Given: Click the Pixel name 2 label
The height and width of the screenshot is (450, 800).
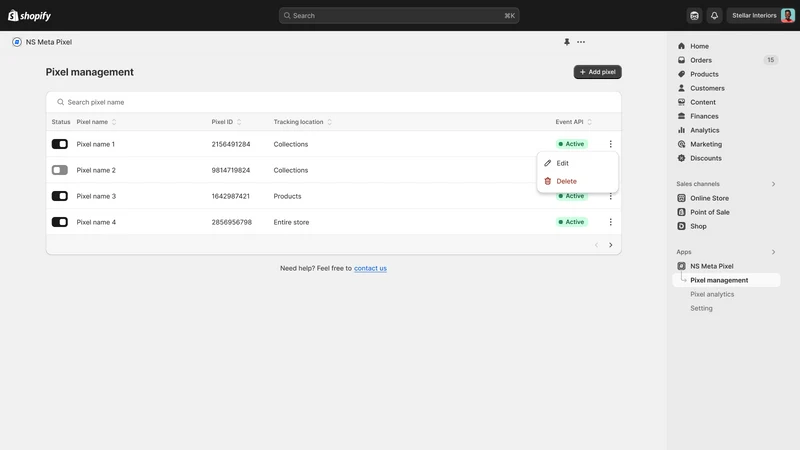Looking at the screenshot, I should point(96,170).
